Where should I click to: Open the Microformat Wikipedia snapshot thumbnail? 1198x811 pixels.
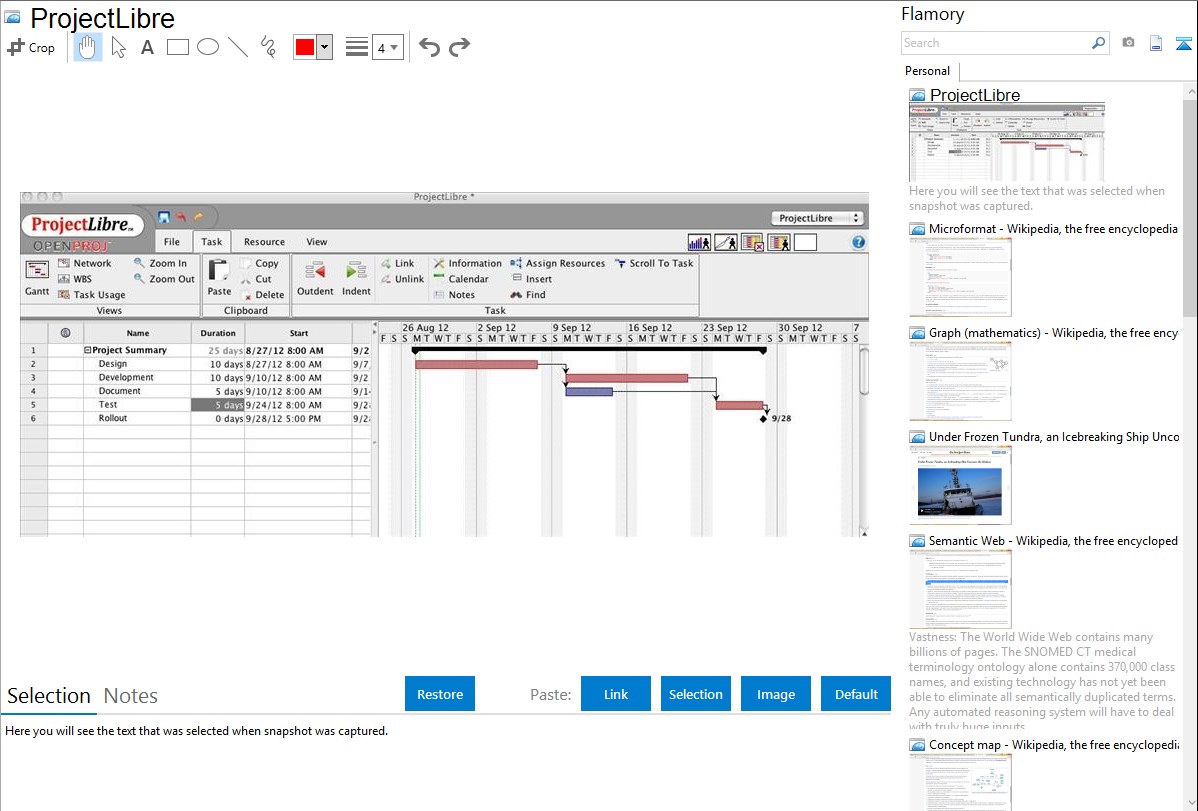[x=960, y=277]
